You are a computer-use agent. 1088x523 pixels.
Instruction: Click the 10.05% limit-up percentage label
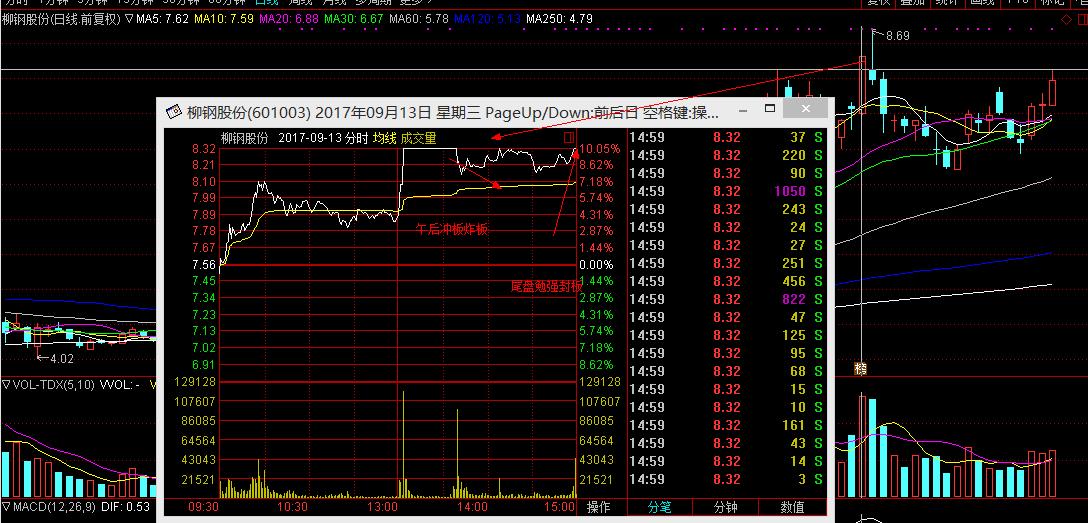600,148
